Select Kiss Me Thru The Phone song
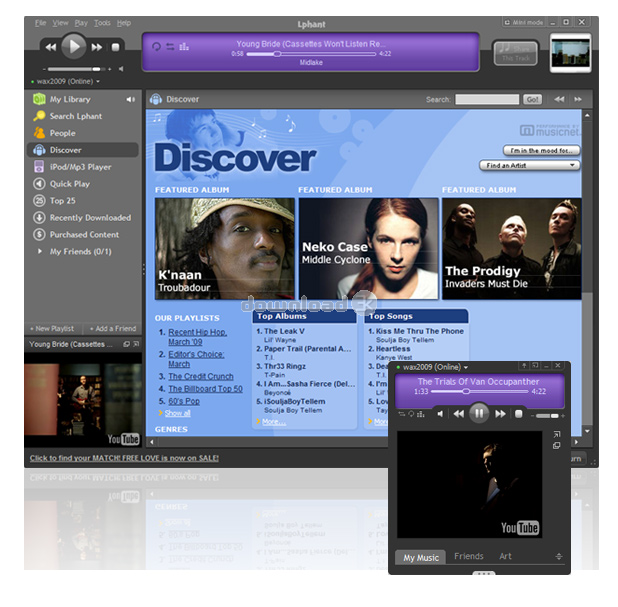Viewport: 618px width, 607px height. (x=420, y=331)
